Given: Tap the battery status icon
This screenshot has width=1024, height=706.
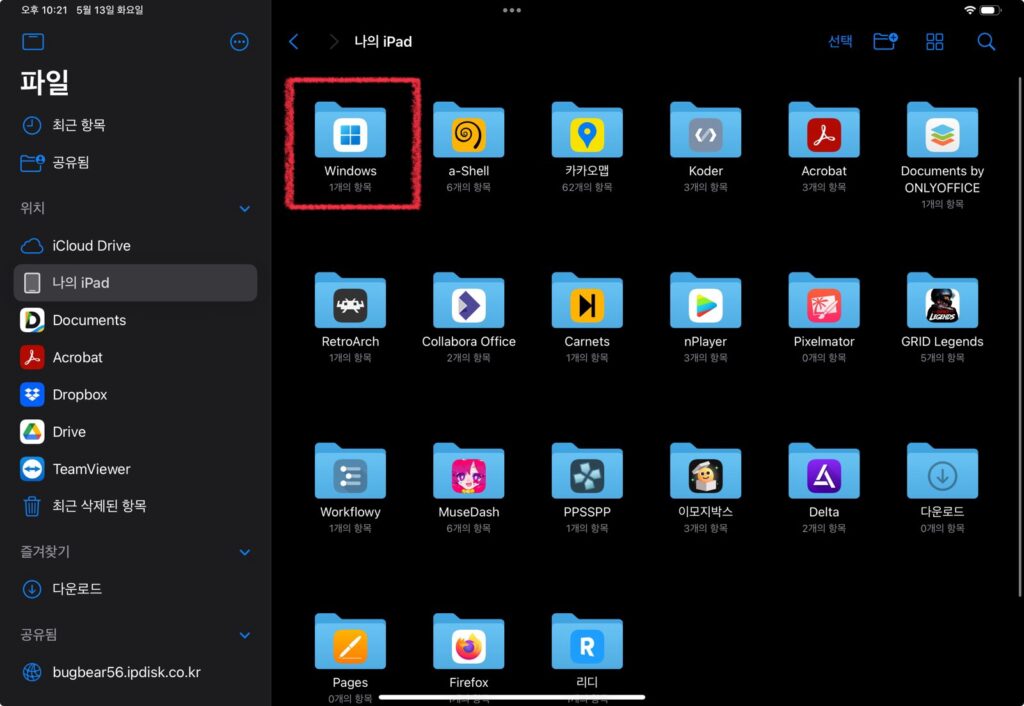Looking at the screenshot, I should (x=989, y=10).
